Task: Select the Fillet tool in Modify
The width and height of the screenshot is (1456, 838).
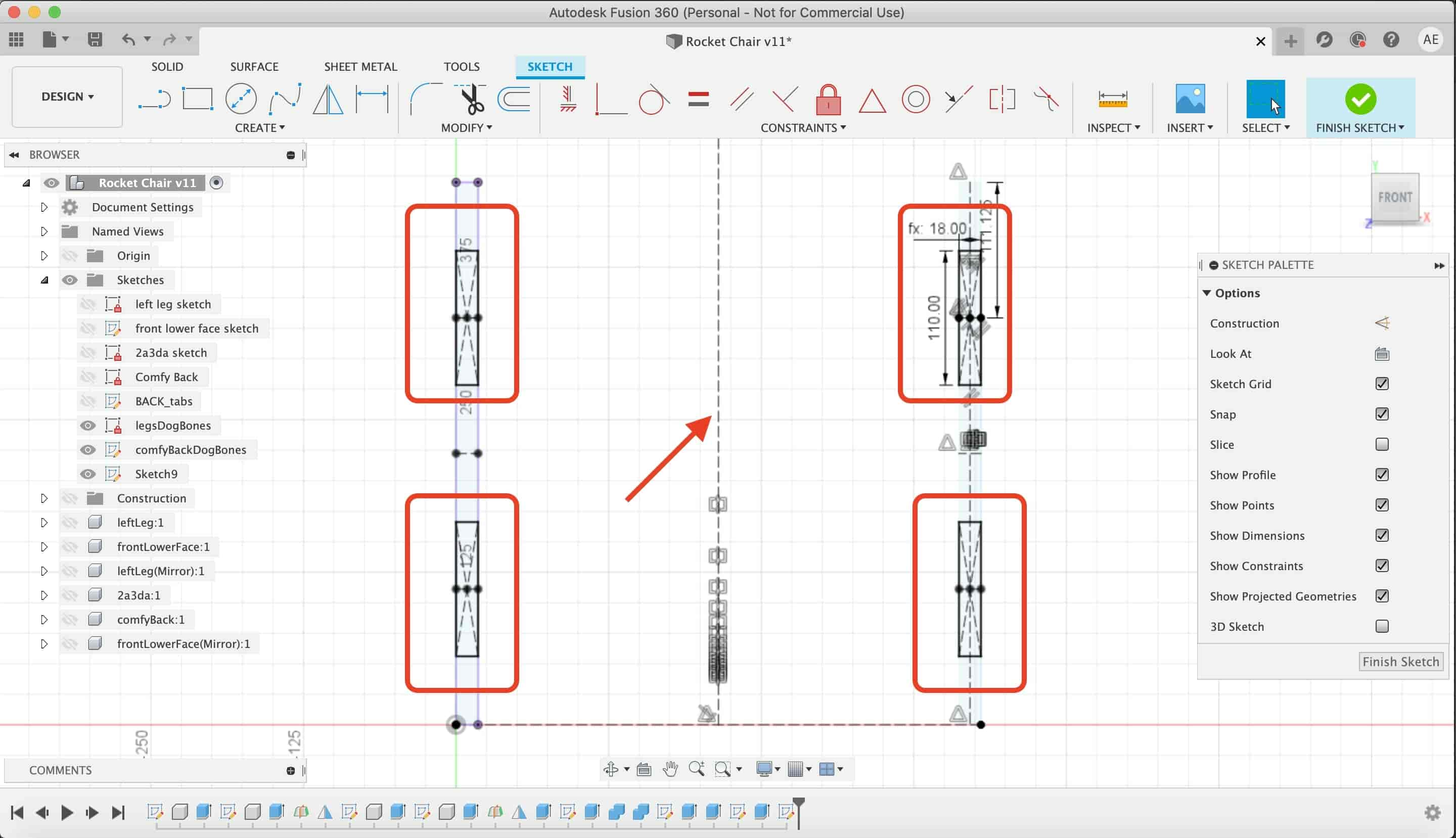Action: point(426,99)
